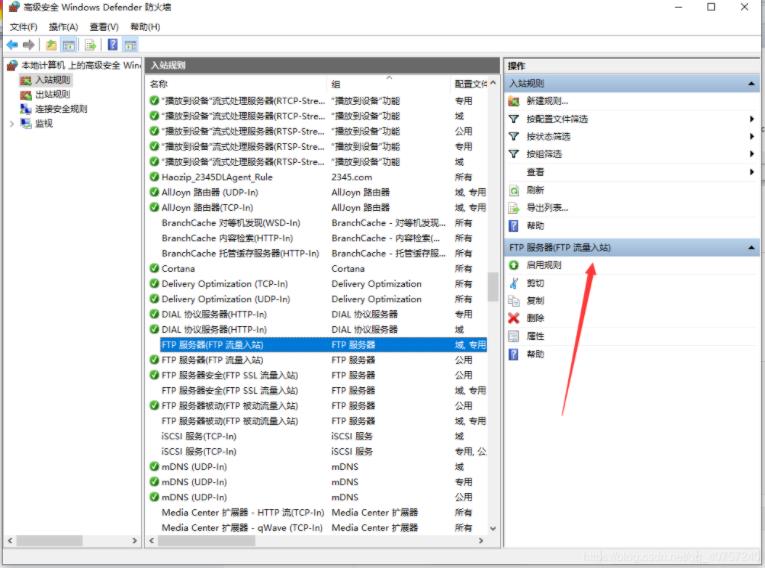Open submenu arrow of 按配置文件筛选

(752, 119)
